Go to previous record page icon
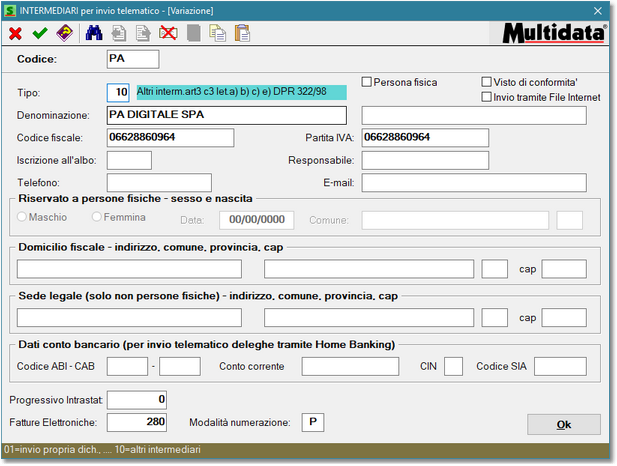Image resolution: width=617 pixels, height=466 pixels. point(118,33)
